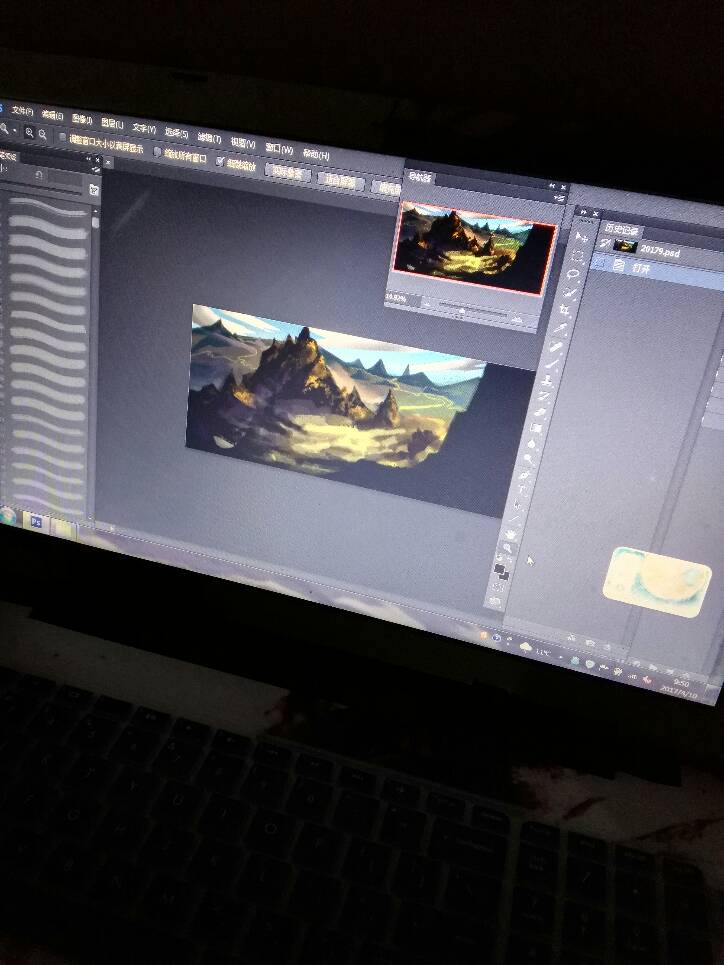Click Zoom In icon in options bar
The width and height of the screenshot is (724, 965).
30,132
